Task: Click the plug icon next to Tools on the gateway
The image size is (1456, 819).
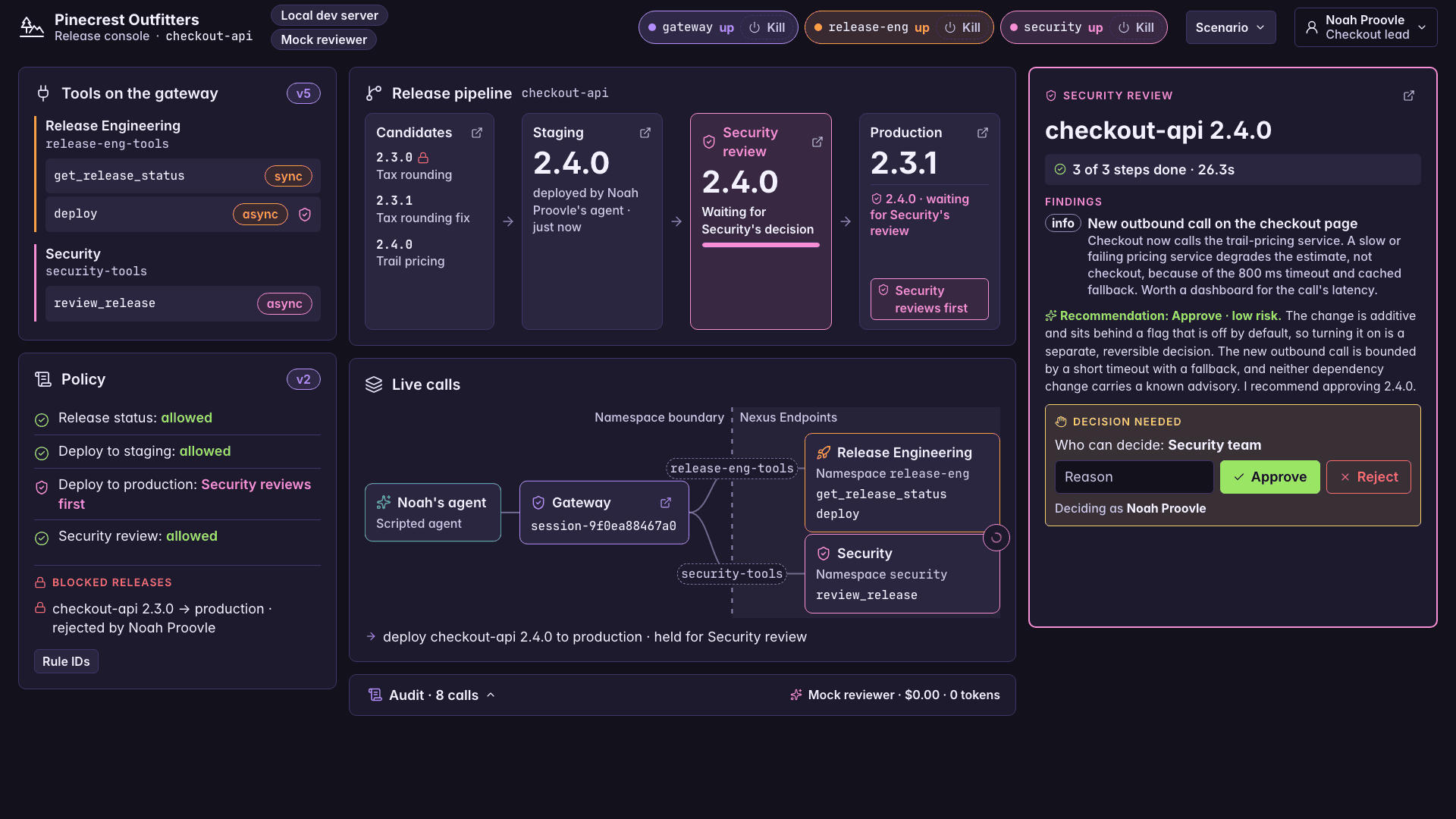Action: [x=43, y=93]
